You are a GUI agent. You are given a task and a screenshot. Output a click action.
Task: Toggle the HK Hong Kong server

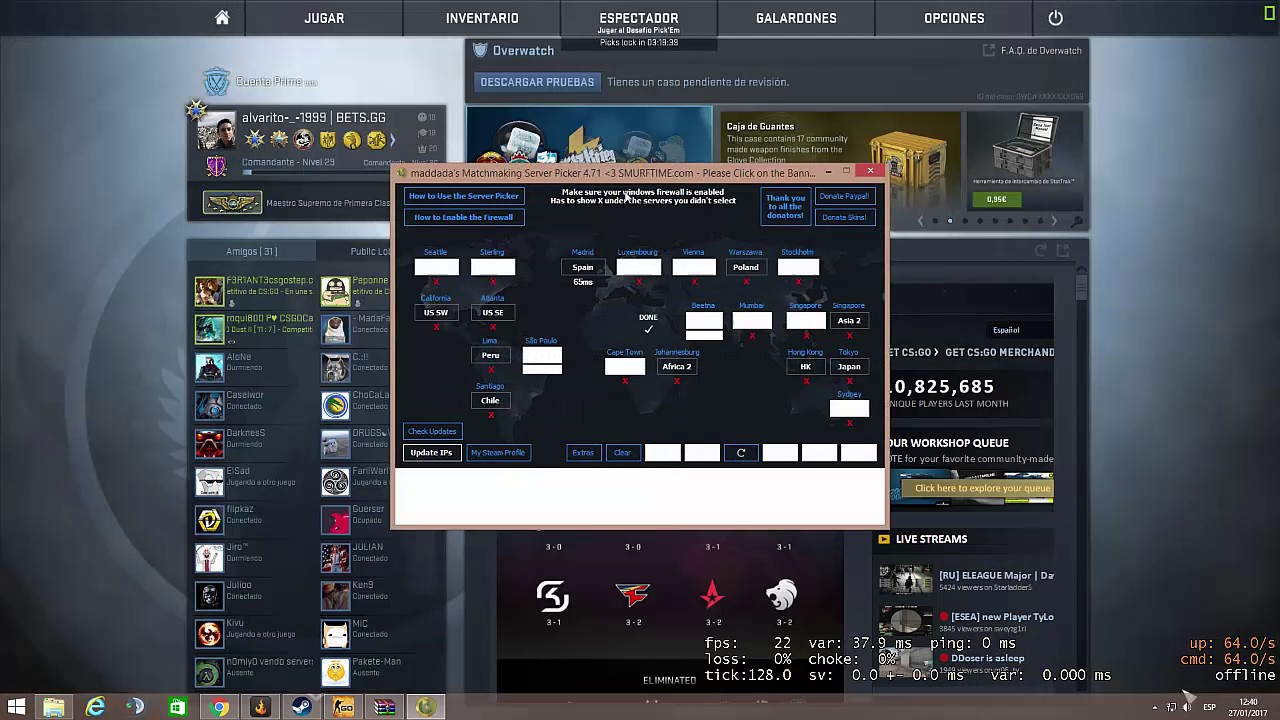pyautogui.click(x=806, y=366)
